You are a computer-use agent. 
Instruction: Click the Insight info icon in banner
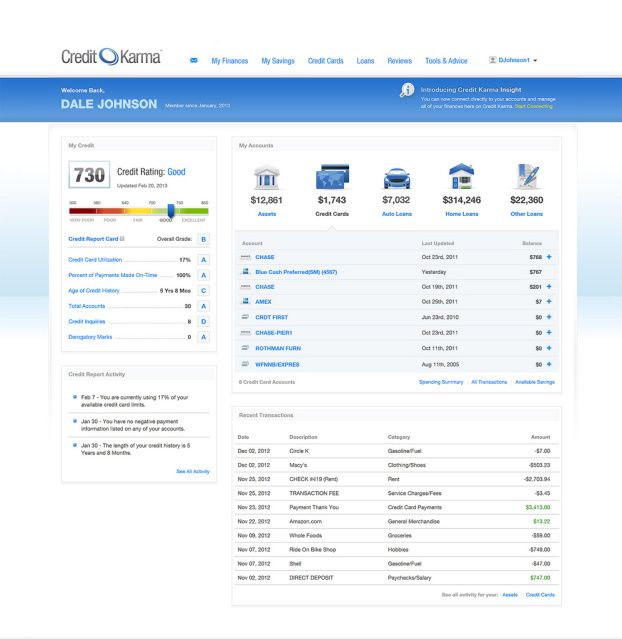tap(407, 90)
